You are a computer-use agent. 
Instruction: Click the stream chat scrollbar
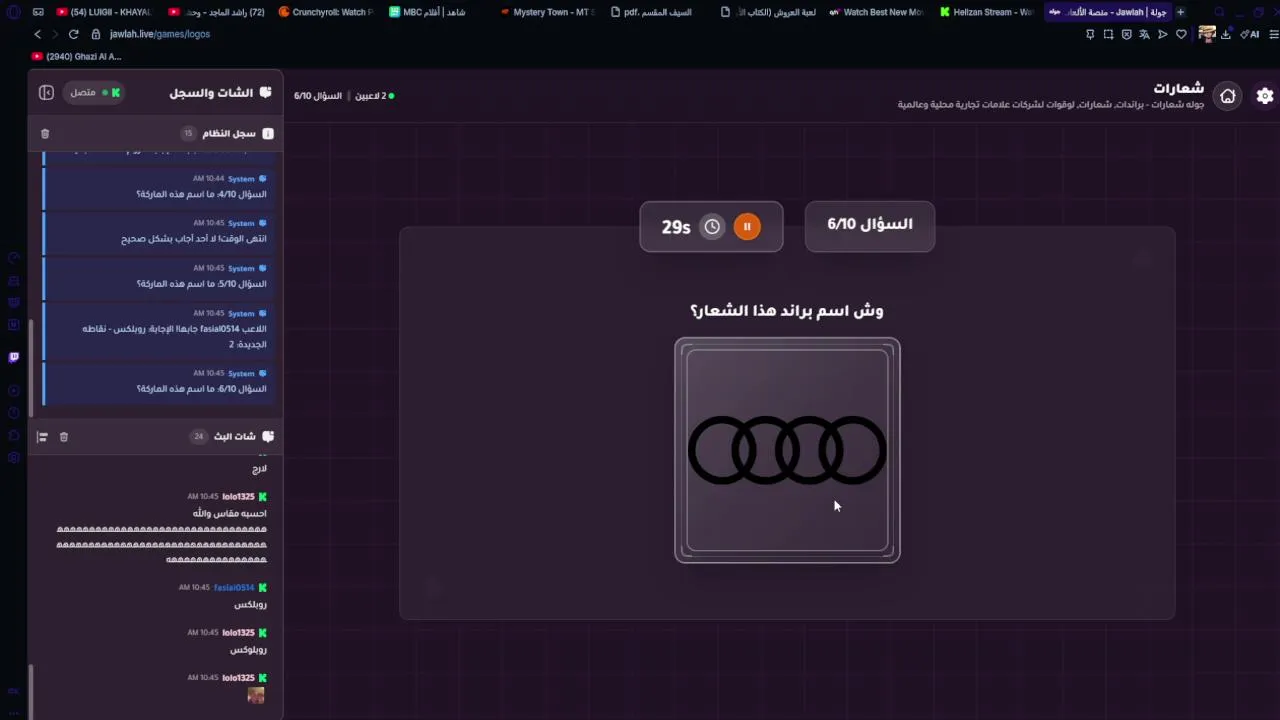click(x=32, y=690)
